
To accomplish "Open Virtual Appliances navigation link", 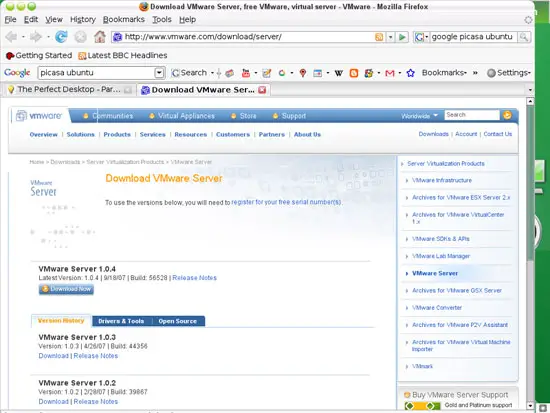I will tap(186, 116).
